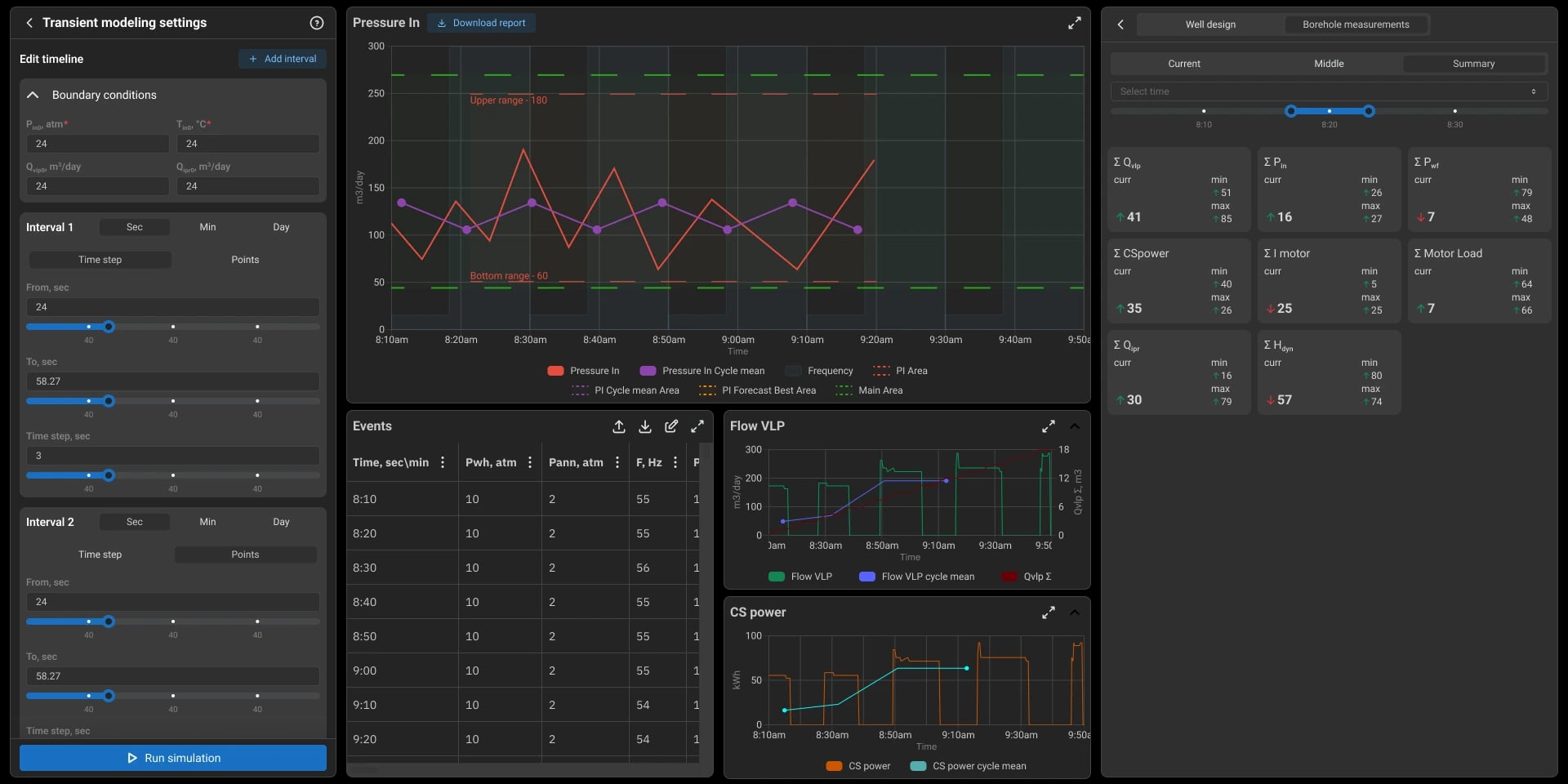Go back from Transient modeling settings
The width and height of the screenshot is (1568, 784).
click(x=29, y=23)
